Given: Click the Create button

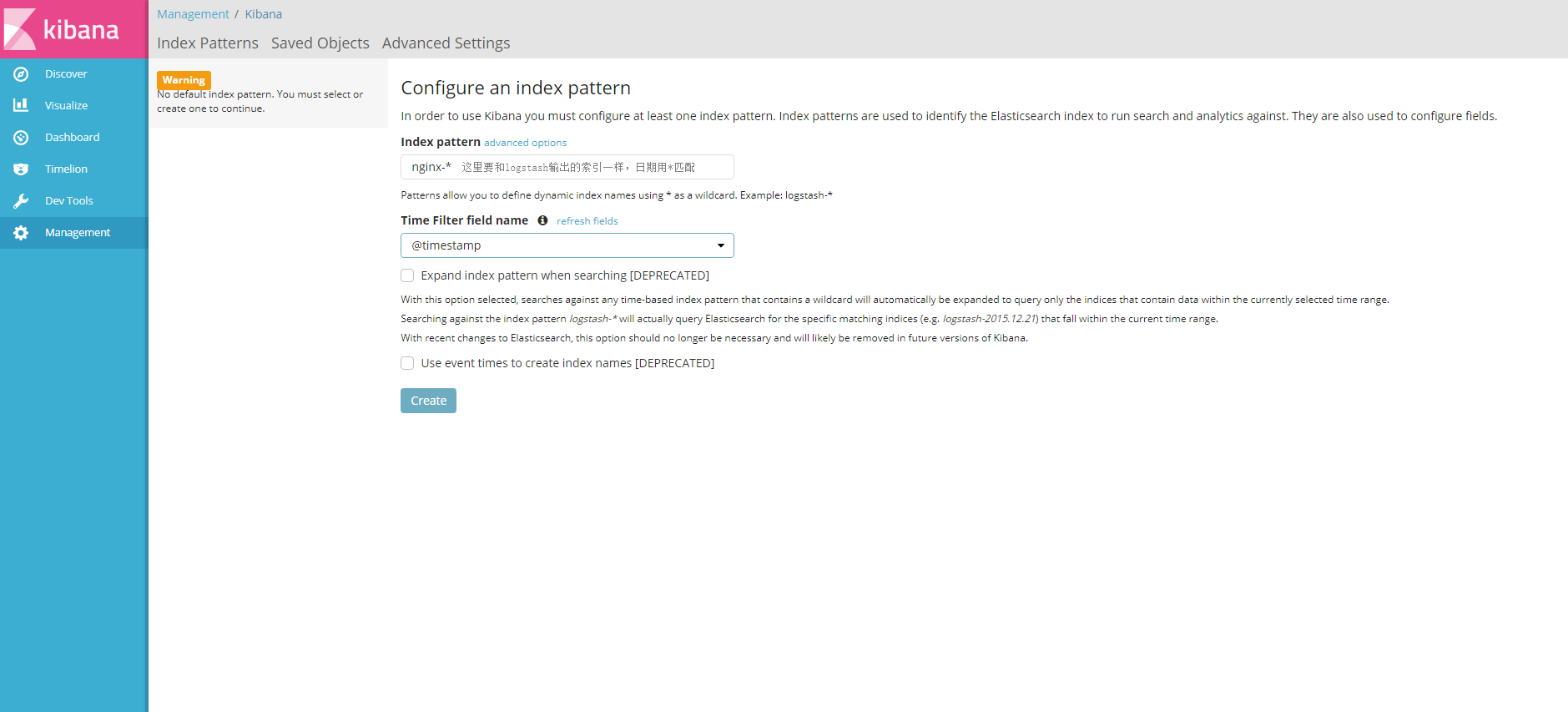Looking at the screenshot, I should [x=428, y=401].
